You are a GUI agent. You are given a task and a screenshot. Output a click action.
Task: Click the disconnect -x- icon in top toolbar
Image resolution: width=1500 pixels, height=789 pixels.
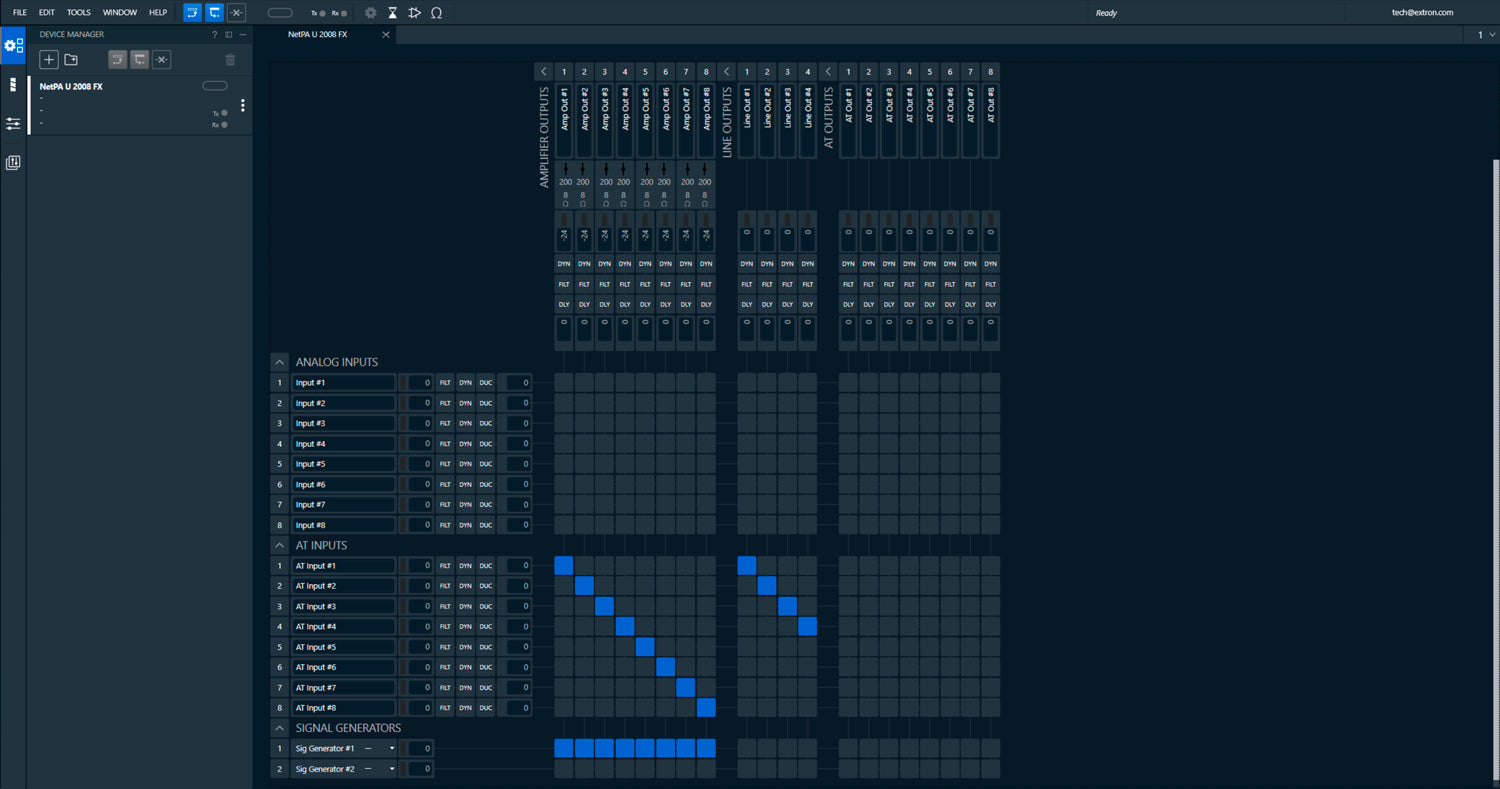pyautogui.click(x=236, y=13)
